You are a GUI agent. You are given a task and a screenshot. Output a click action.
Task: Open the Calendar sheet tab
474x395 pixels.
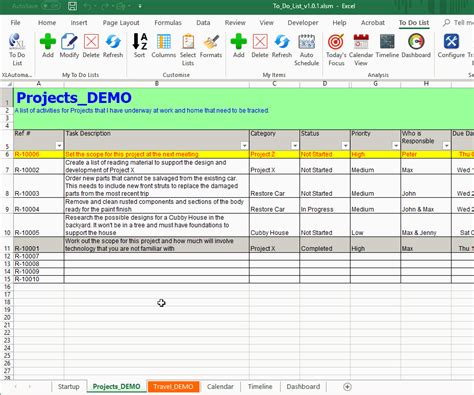click(x=220, y=387)
